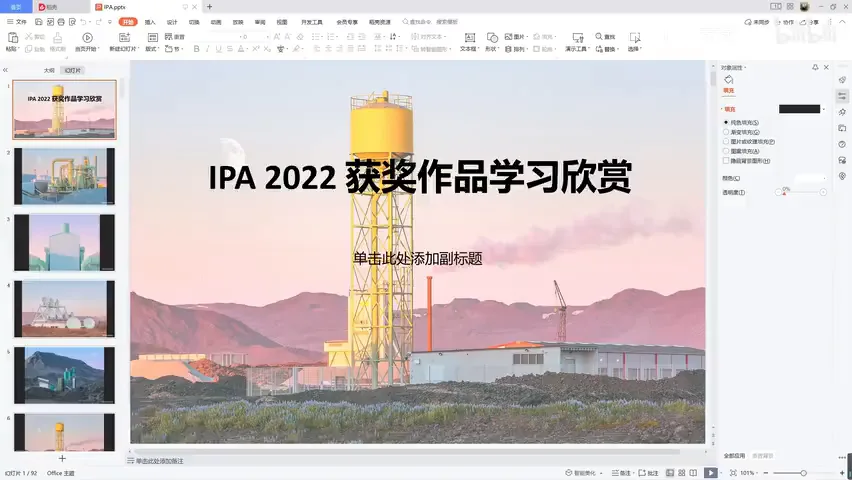Collapse the ribbon with the chevron arrow
The height and width of the screenshot is (480, 852).
842,22
